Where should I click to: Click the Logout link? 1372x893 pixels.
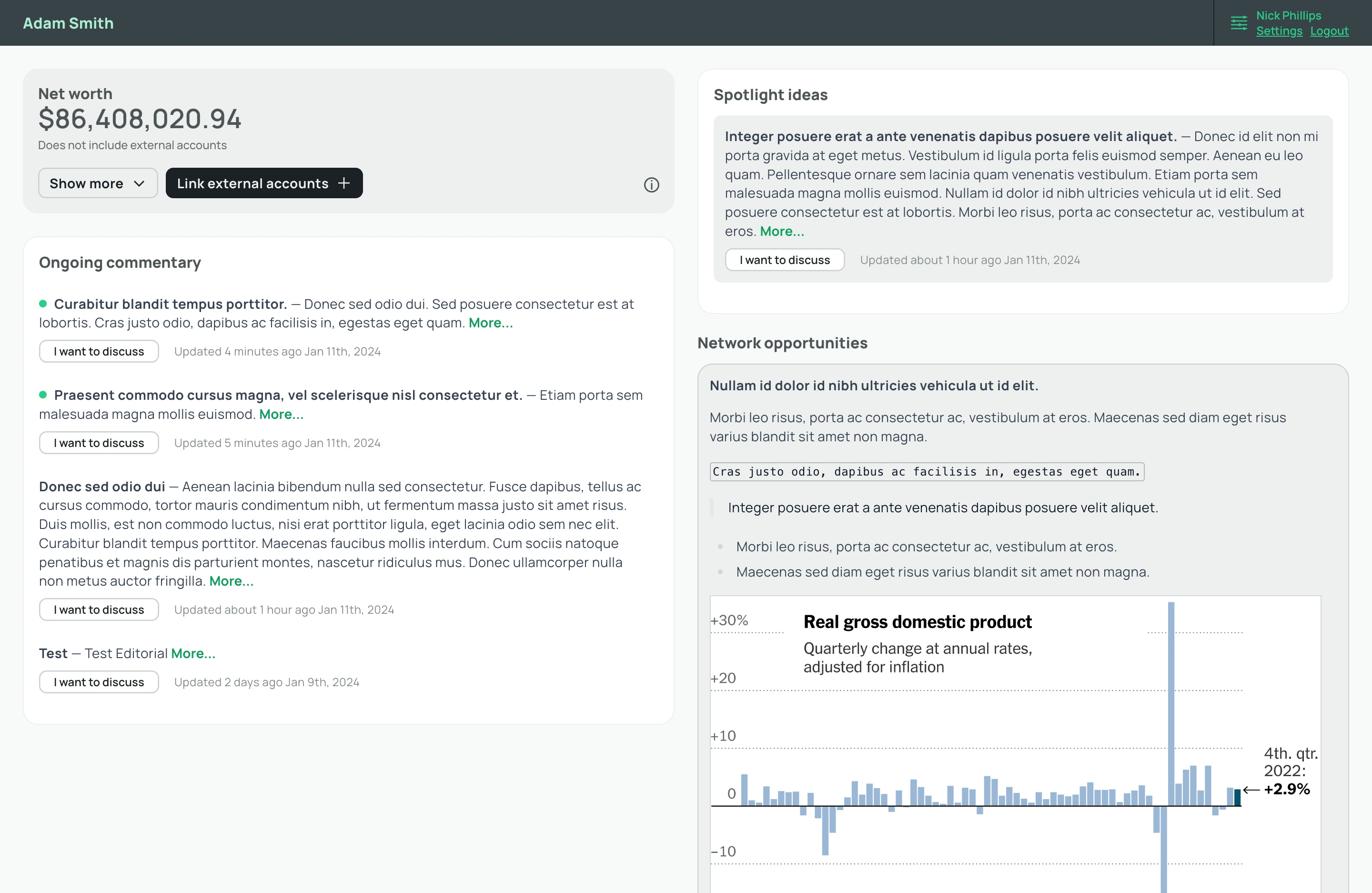[1329, 31]
